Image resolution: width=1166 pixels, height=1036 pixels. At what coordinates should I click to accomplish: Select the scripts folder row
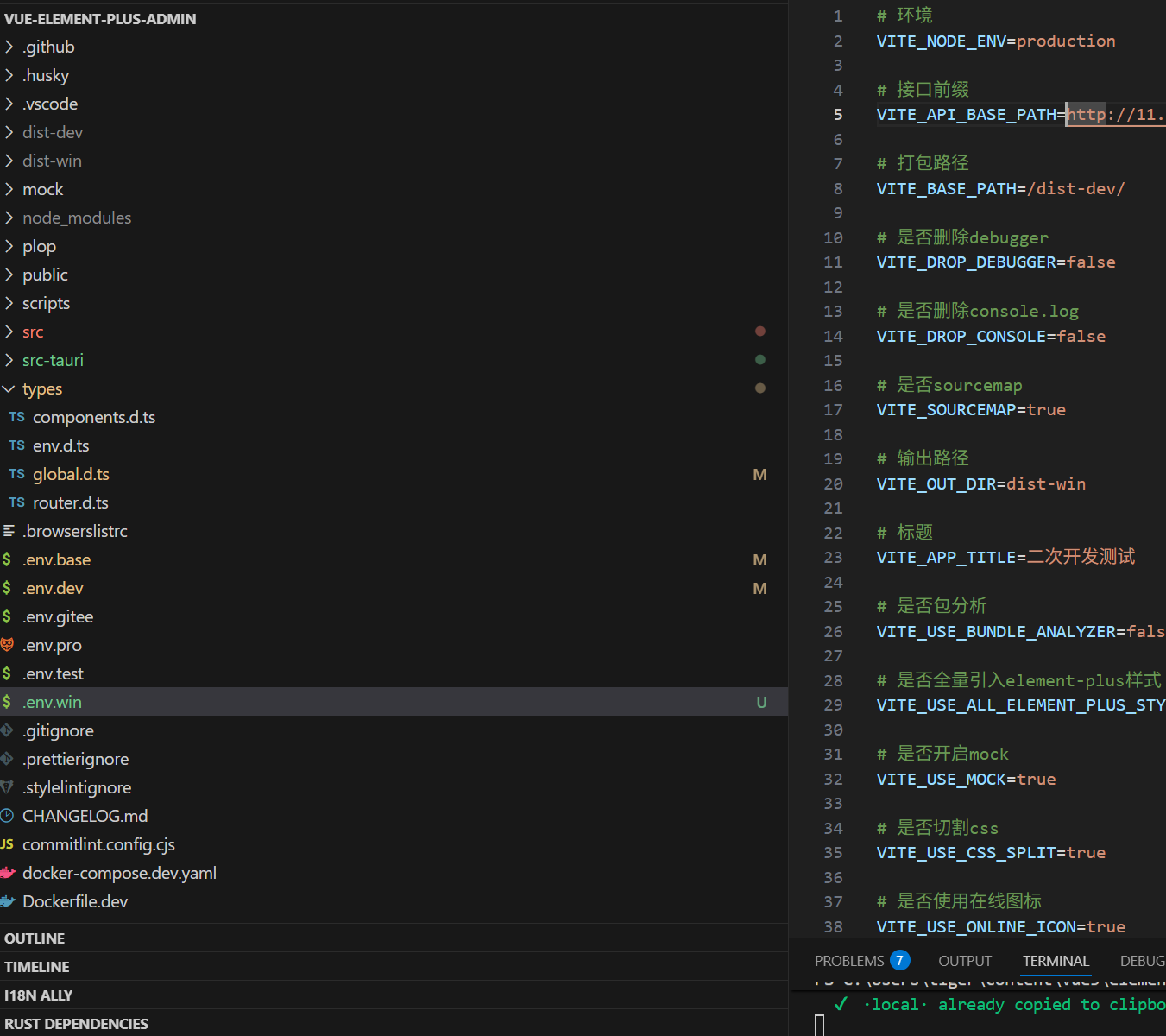coord(394,303)
